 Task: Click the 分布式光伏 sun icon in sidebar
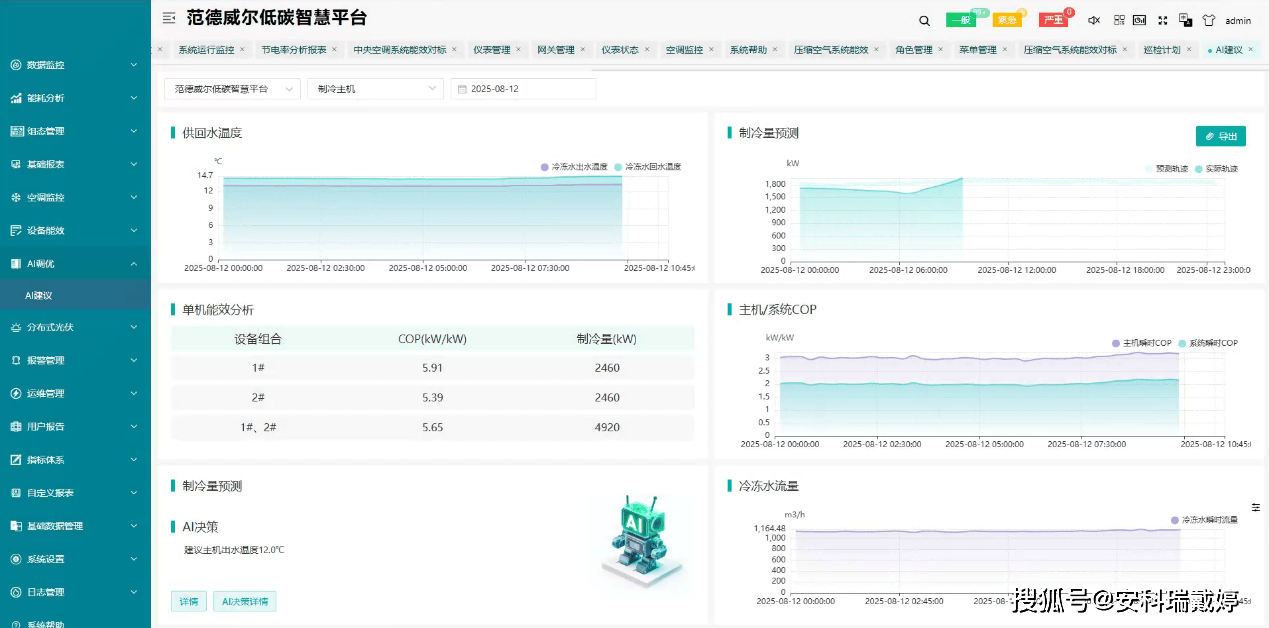click(16, 327)
